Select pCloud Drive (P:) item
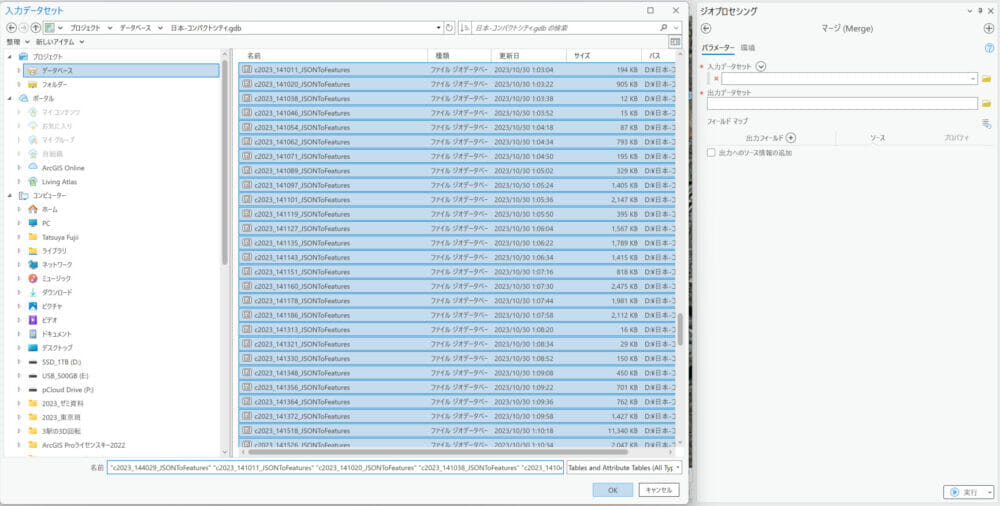Image resolution: width=1000 pixels, height=506 pixels. [68, 389]
